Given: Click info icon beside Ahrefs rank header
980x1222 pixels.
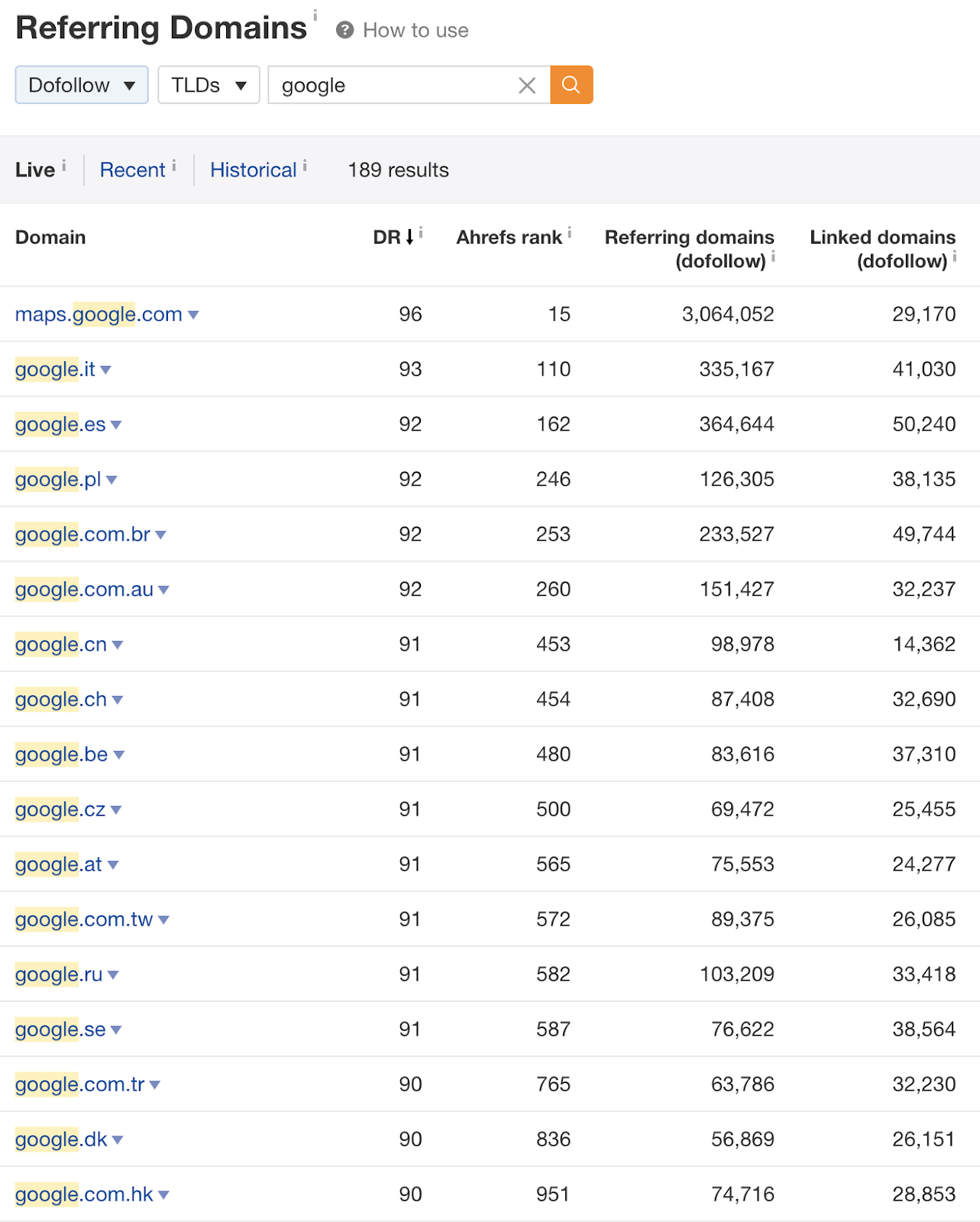Looking at the screenshot, I should point(570,232).
